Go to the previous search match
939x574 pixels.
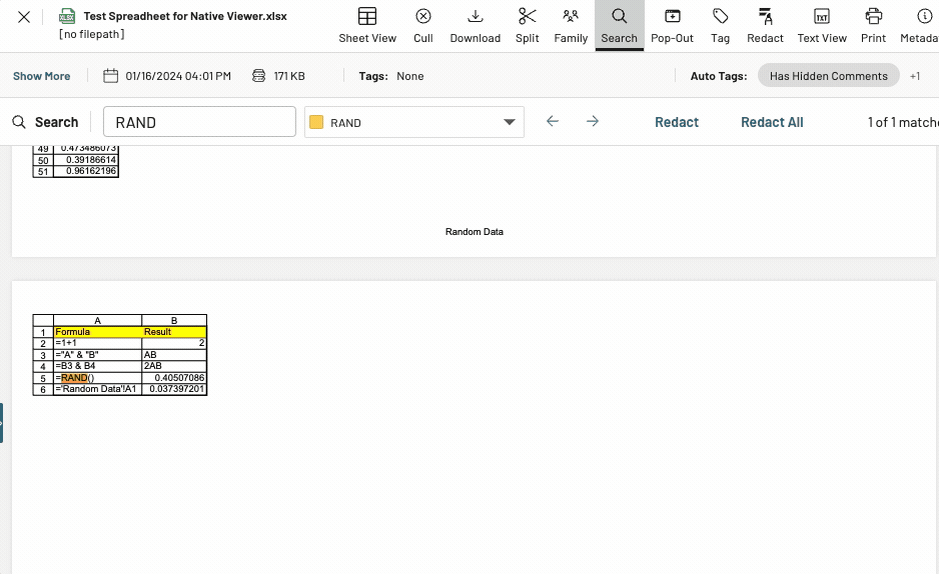point(552,121)
